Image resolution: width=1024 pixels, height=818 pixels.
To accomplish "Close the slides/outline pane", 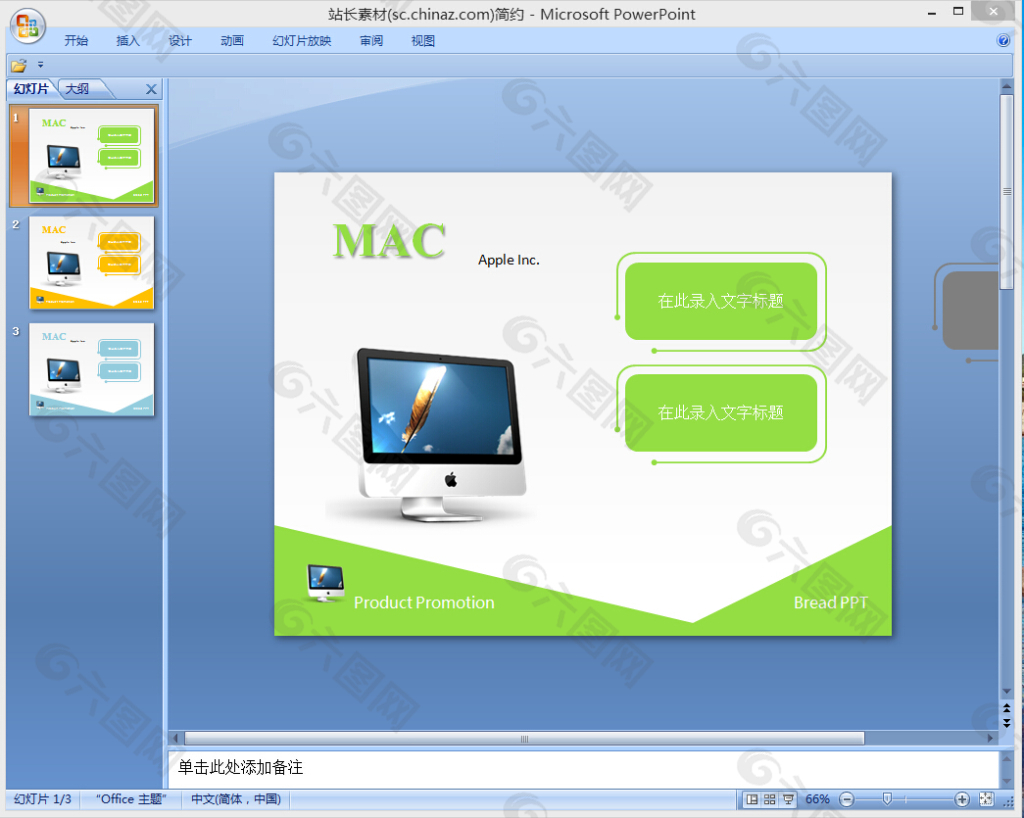I will pos(151,90).
